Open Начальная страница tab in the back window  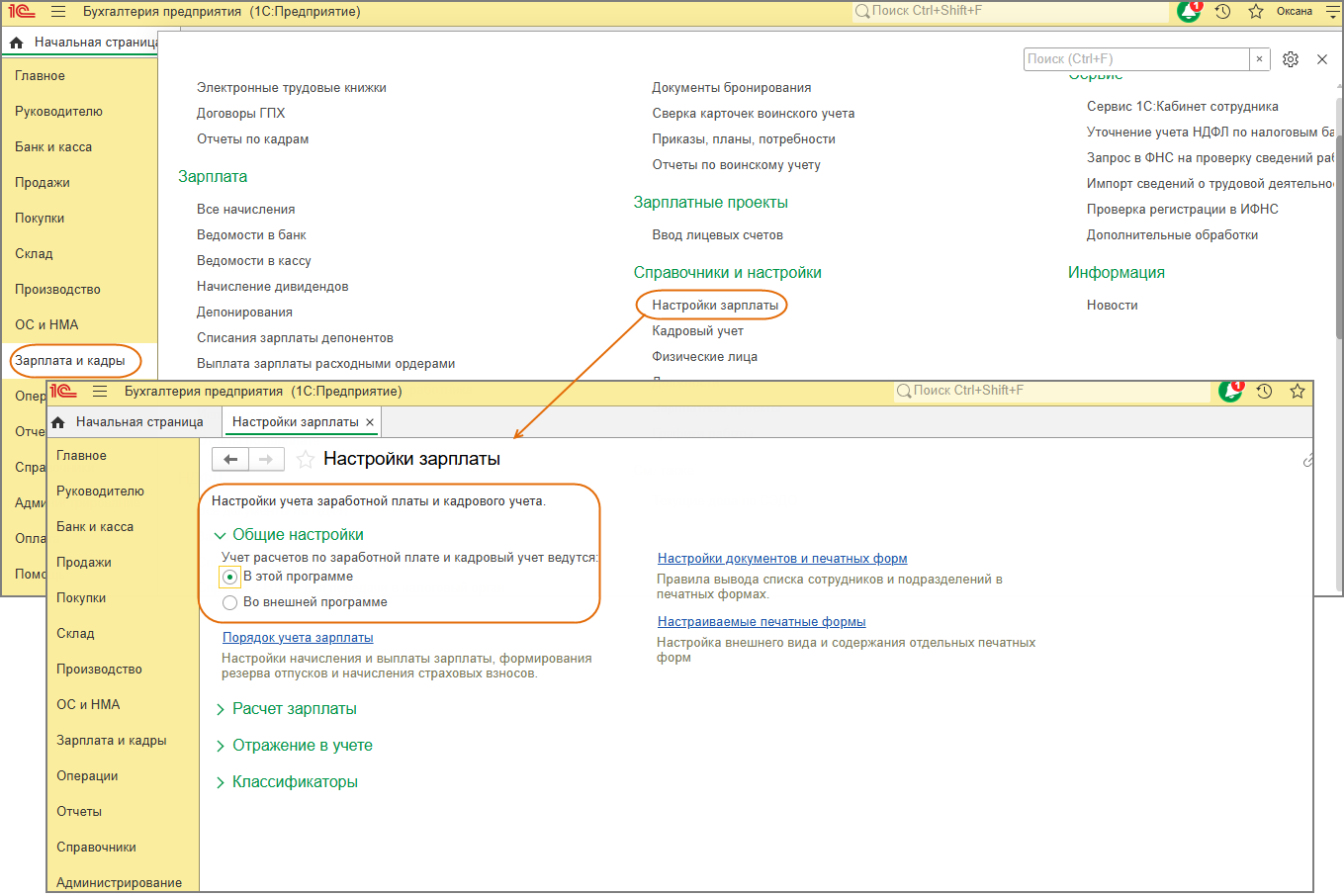tap(96, 43)
